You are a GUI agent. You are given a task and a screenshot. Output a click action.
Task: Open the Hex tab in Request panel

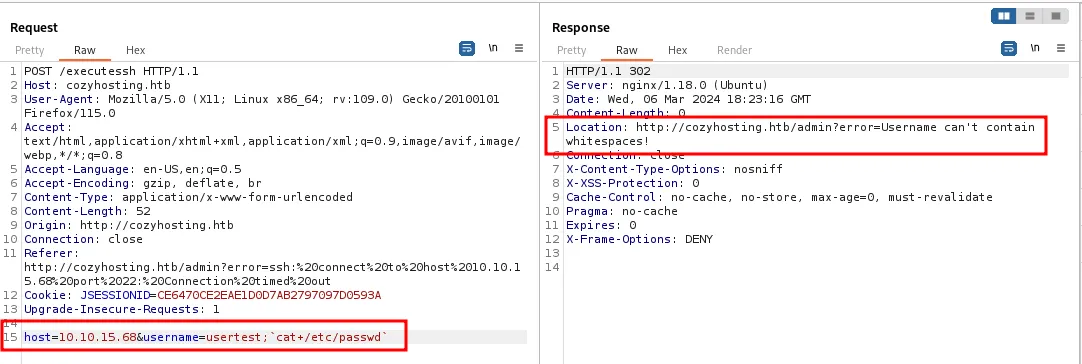point(135,50)
